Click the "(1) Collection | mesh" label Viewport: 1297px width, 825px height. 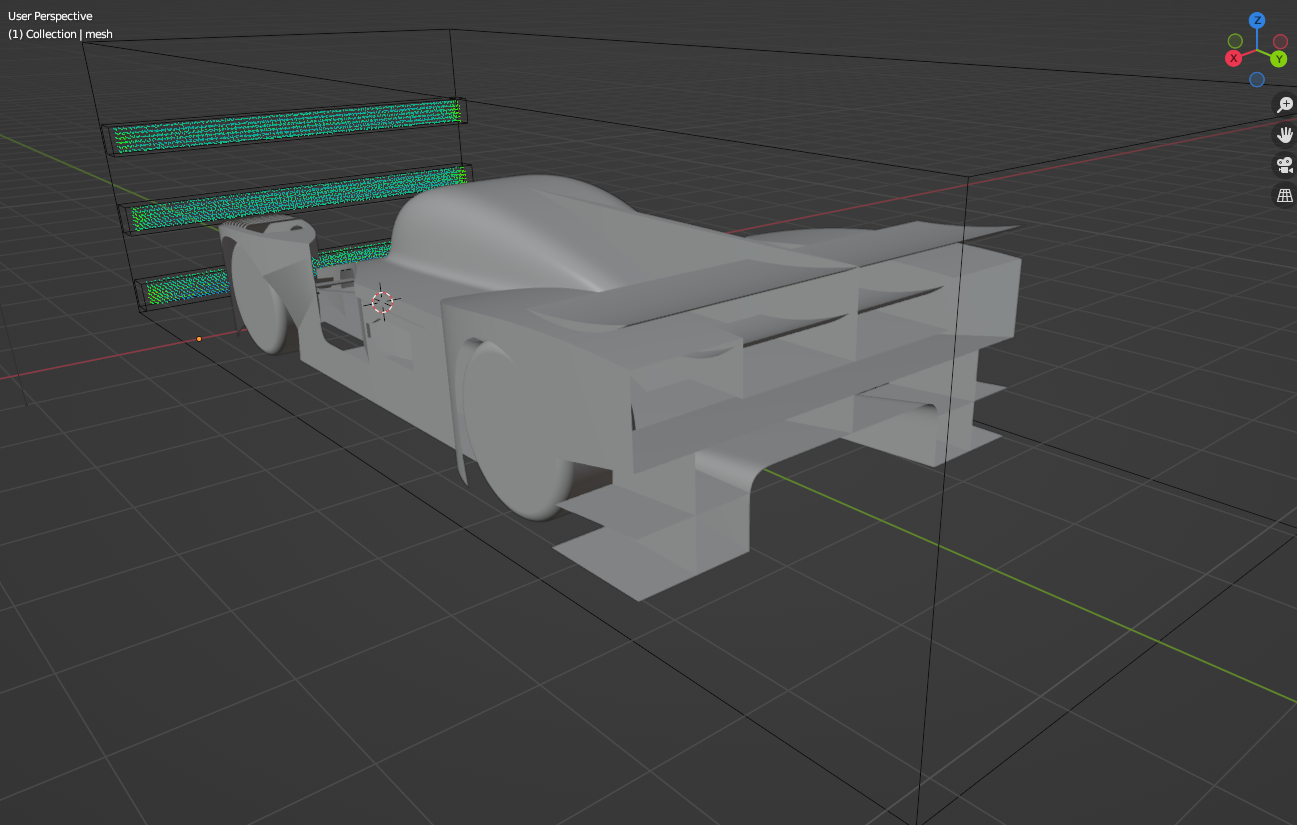click(60, 34)
